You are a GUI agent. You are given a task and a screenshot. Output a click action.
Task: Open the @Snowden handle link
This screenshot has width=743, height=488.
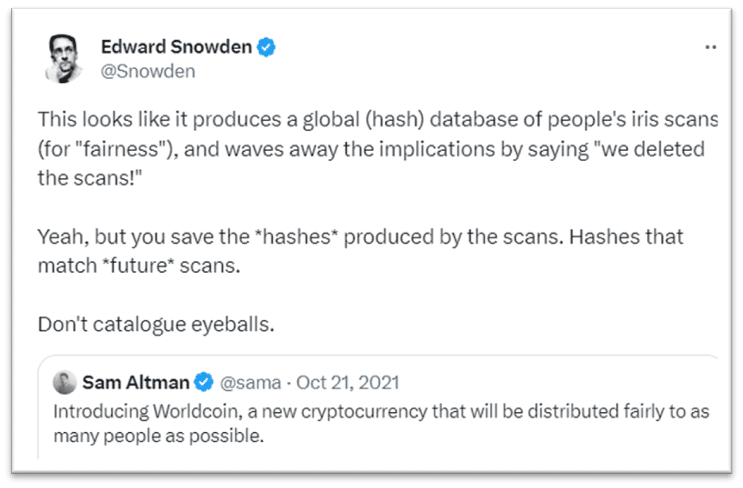pyautogui.click(x=148, y=72)
